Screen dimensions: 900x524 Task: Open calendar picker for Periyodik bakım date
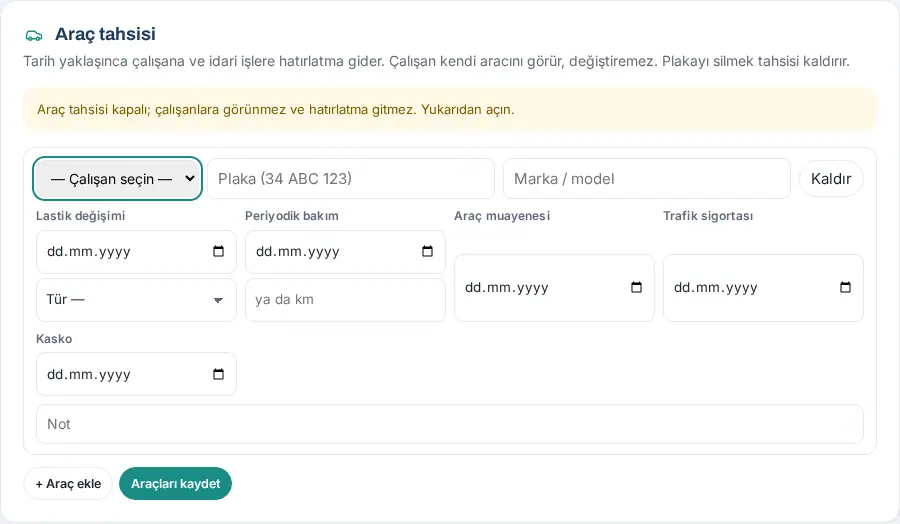[427, 251]
